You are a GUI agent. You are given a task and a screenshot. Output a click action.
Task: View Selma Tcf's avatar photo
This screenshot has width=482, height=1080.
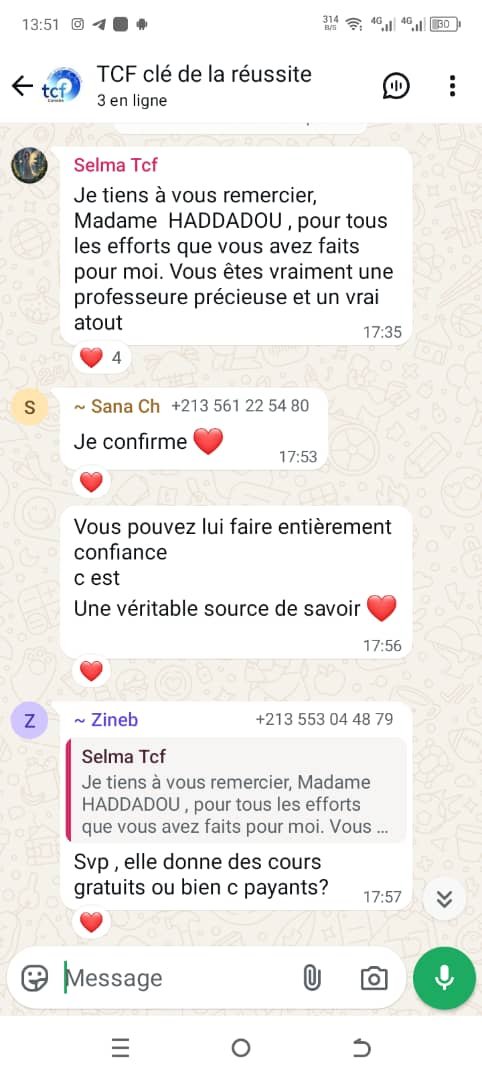point(30,165)
